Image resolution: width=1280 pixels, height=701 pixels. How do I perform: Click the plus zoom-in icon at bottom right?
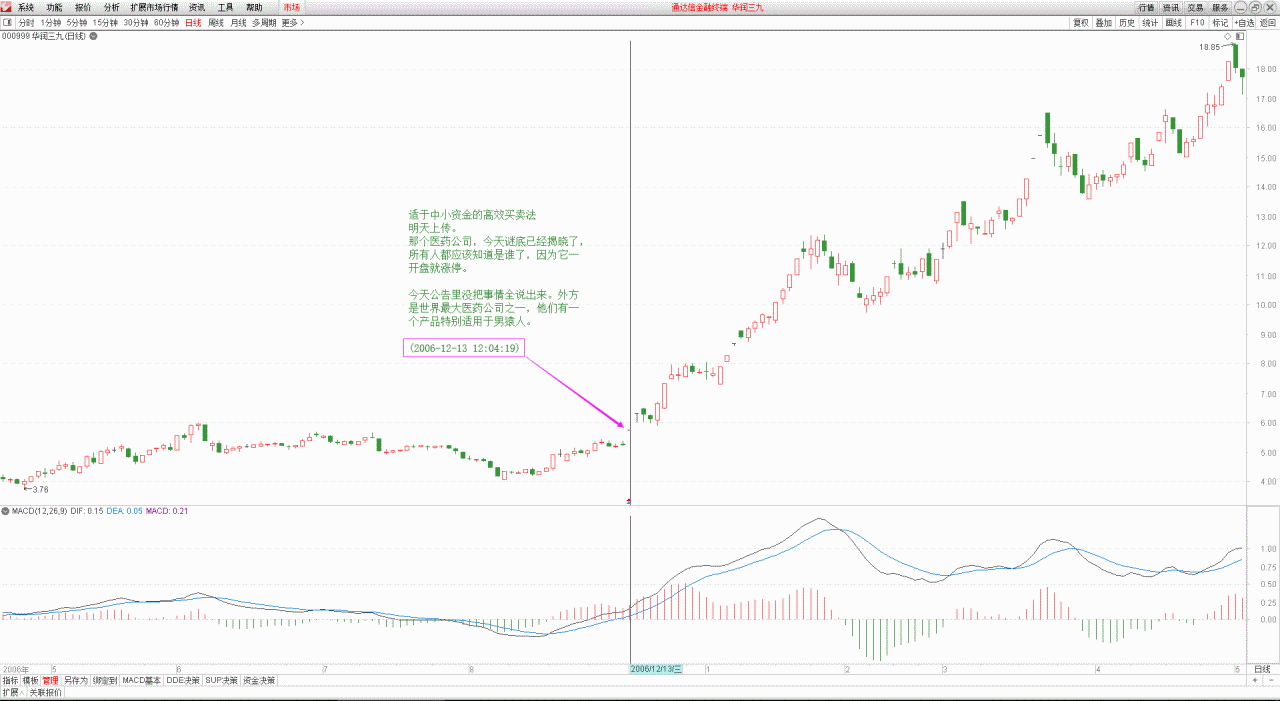(x=1255, y=680)
